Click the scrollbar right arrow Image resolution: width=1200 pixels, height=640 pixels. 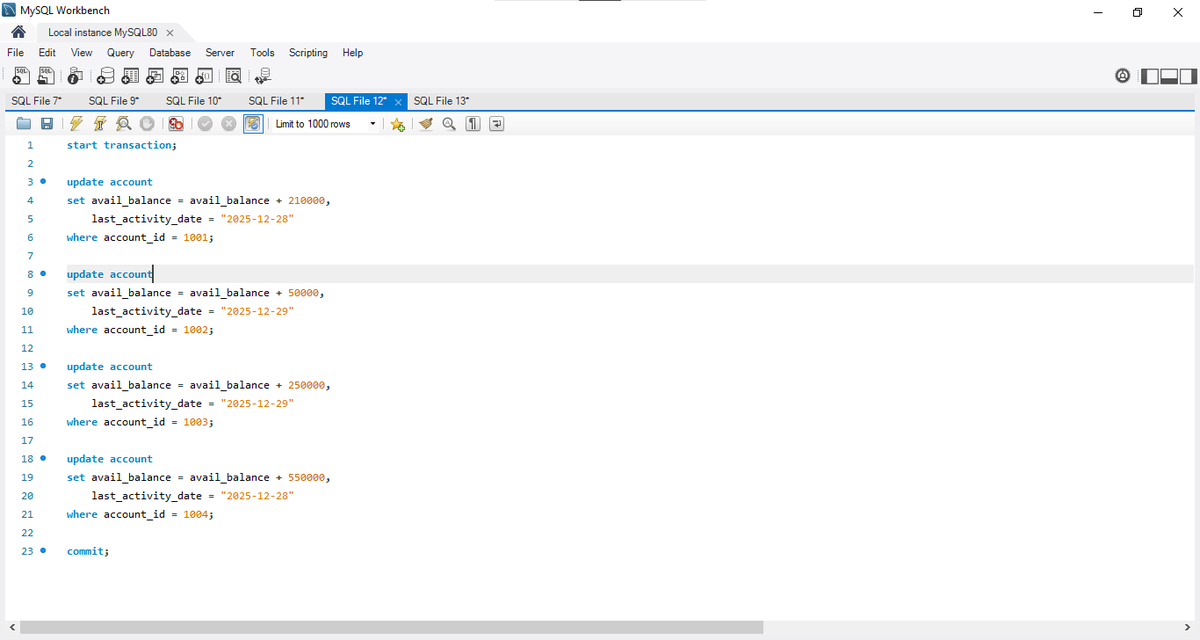coord(1189,627)
